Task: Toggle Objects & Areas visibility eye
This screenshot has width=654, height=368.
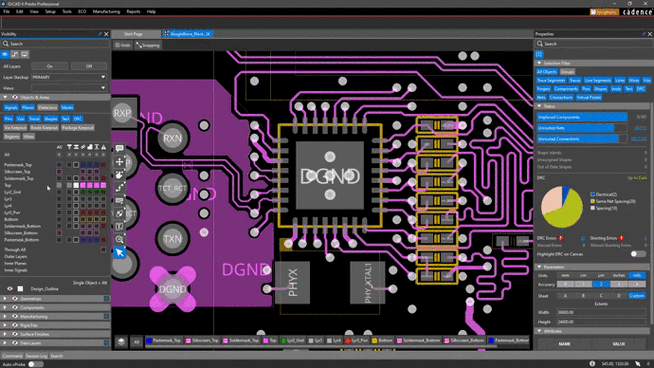Action: click(15, 97)
